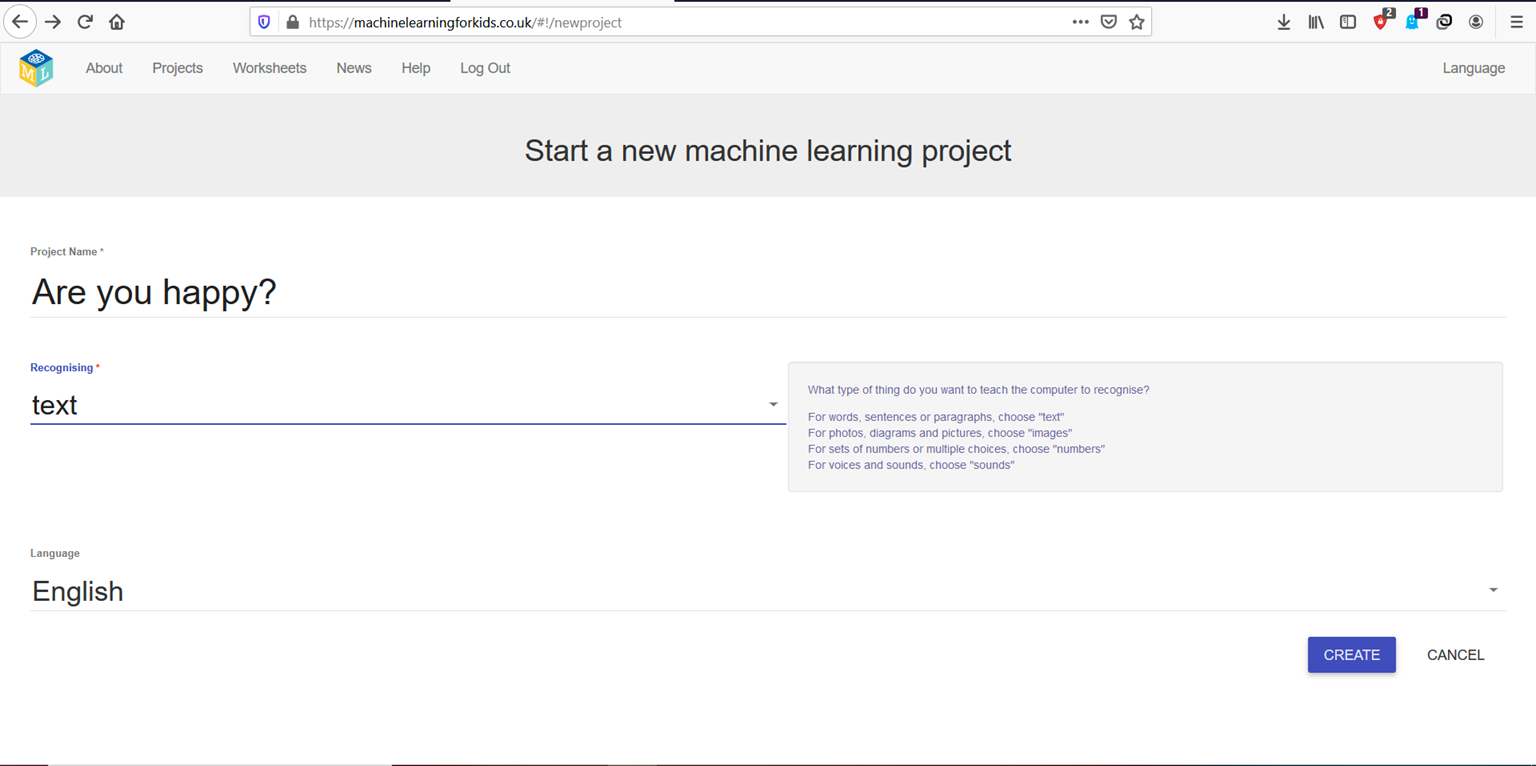Open the Firefox downloads panel
The image size is (1536, 766).
tap(1283, 21)
